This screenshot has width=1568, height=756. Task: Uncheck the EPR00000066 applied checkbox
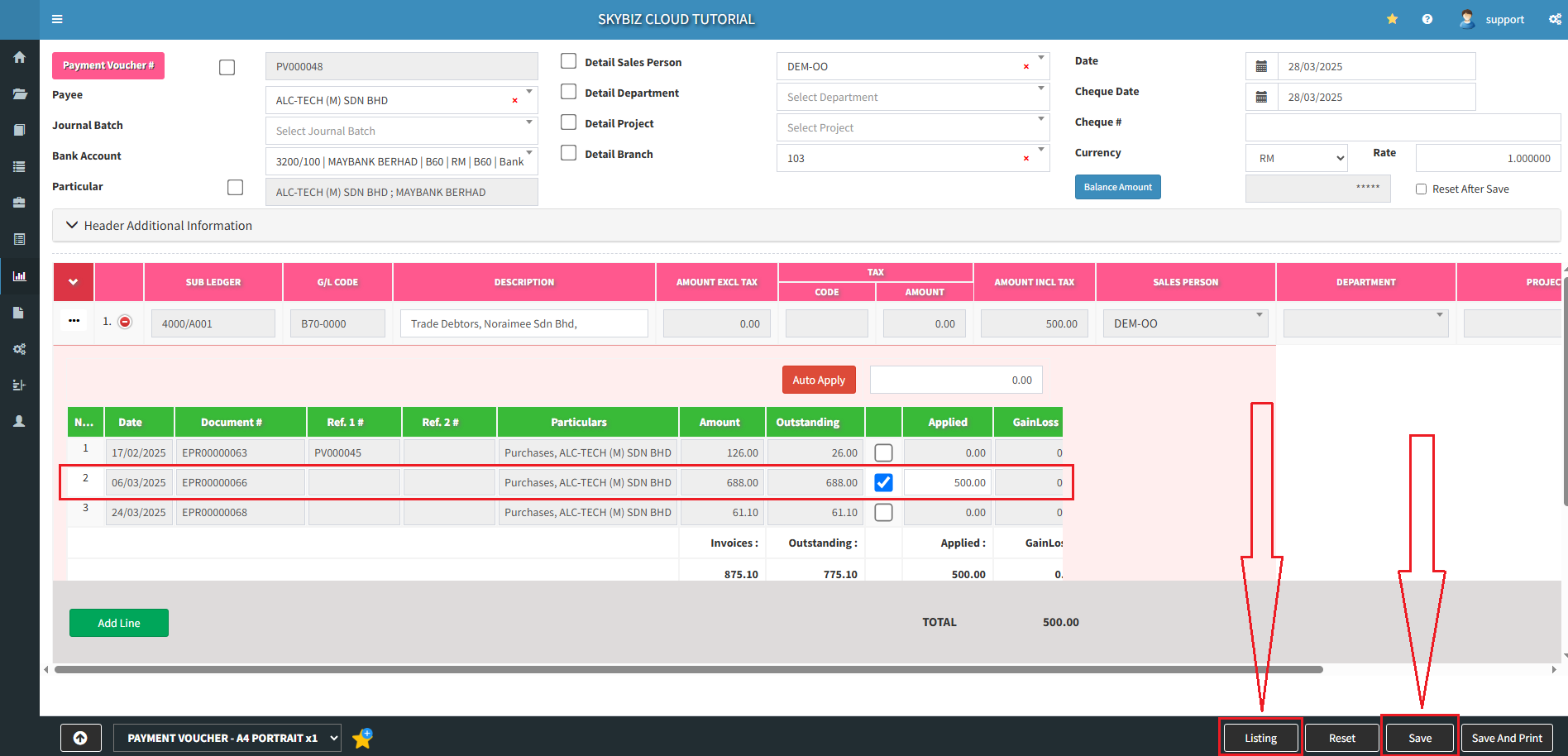point(883,482)
